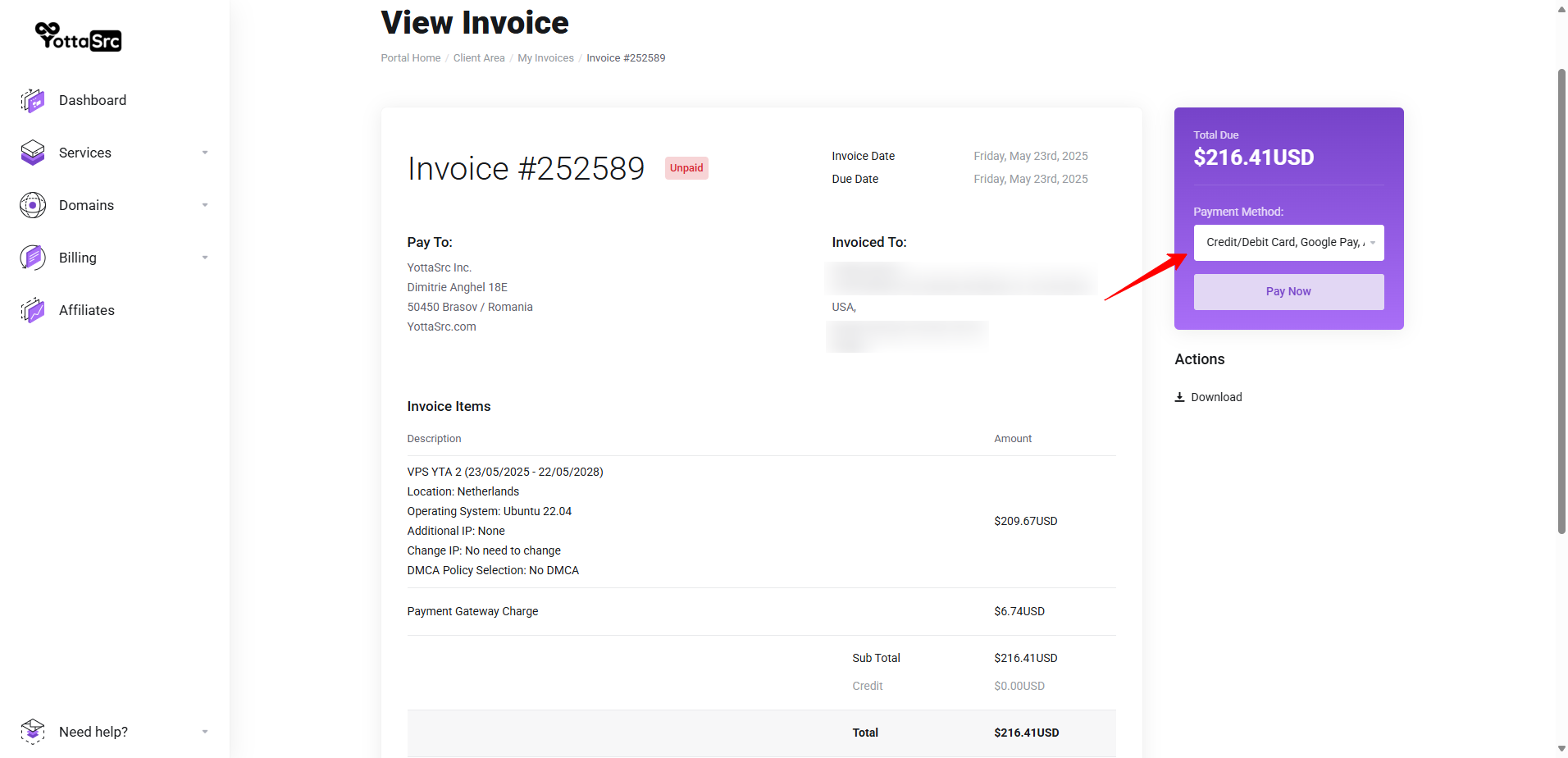Click the Payment Gateway Charge row
The image size is (1568, 758).
point(761,611)
